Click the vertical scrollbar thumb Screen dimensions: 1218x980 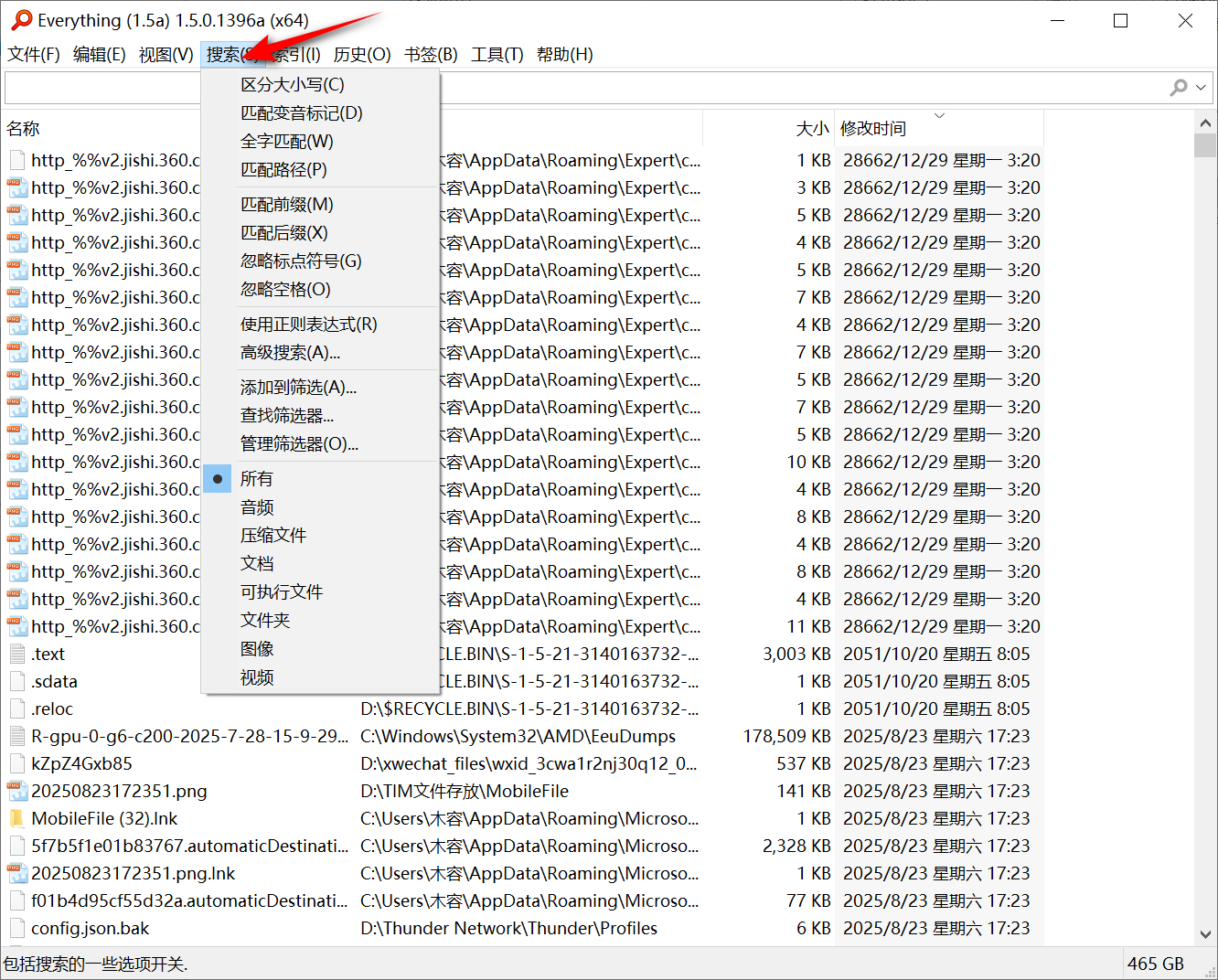(1205, 145)
